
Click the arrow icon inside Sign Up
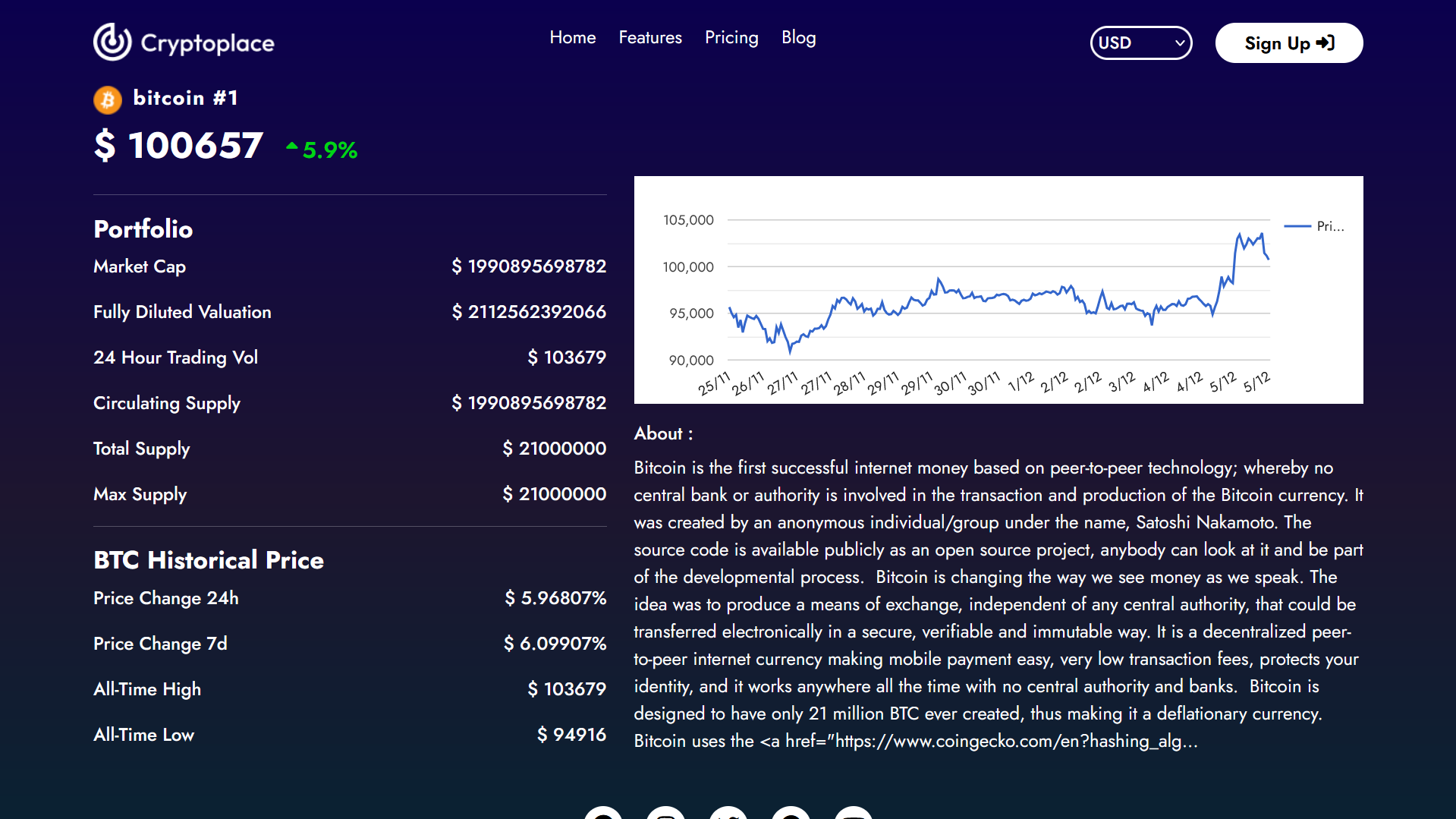1325,43
